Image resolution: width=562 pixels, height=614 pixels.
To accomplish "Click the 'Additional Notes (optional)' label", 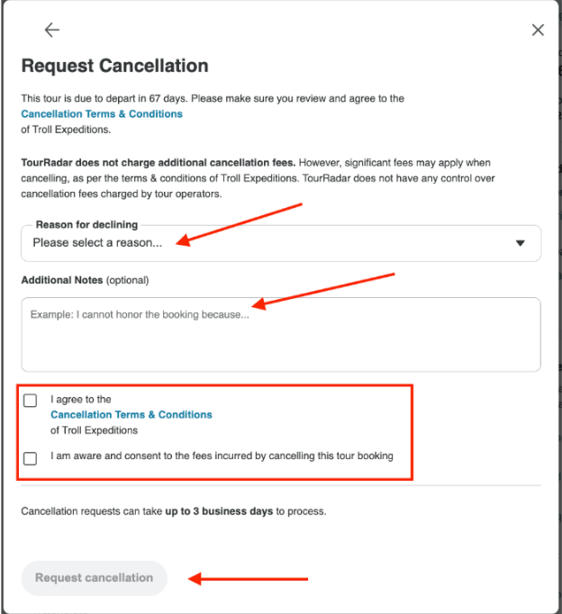I will tap(85, 280).
